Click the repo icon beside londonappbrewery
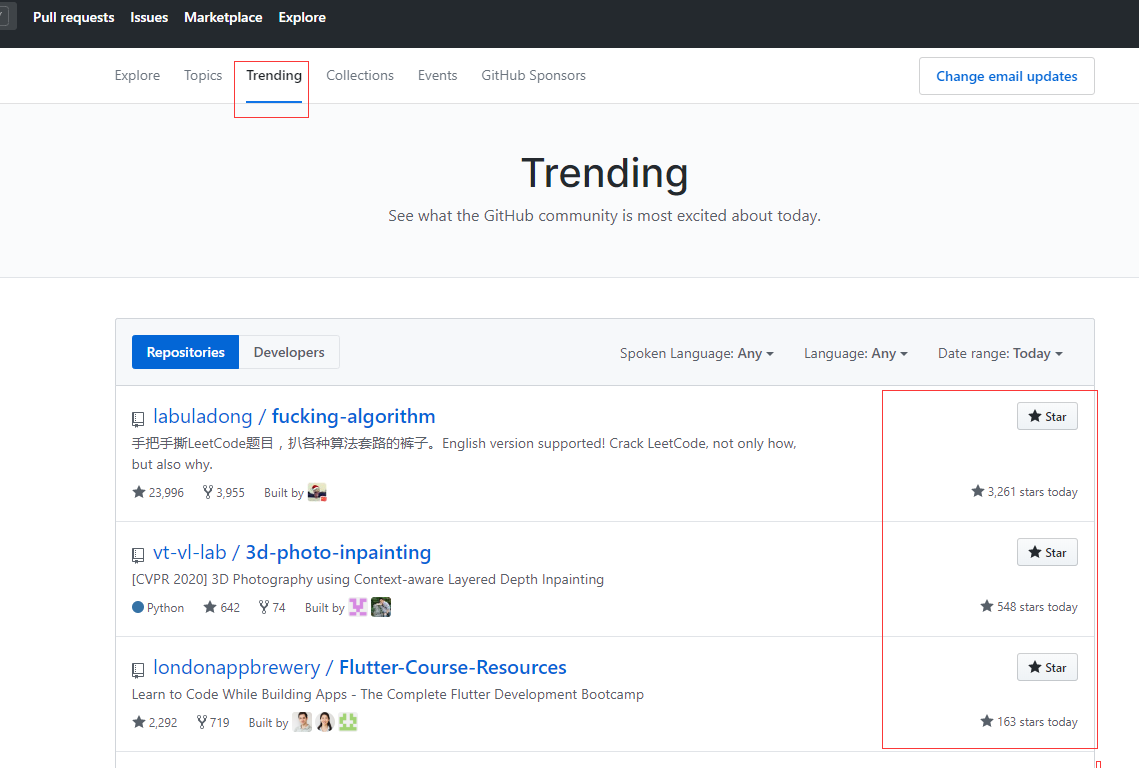Screen dimensions: 1139x768 pyautogui.click(x=138, y=669)
